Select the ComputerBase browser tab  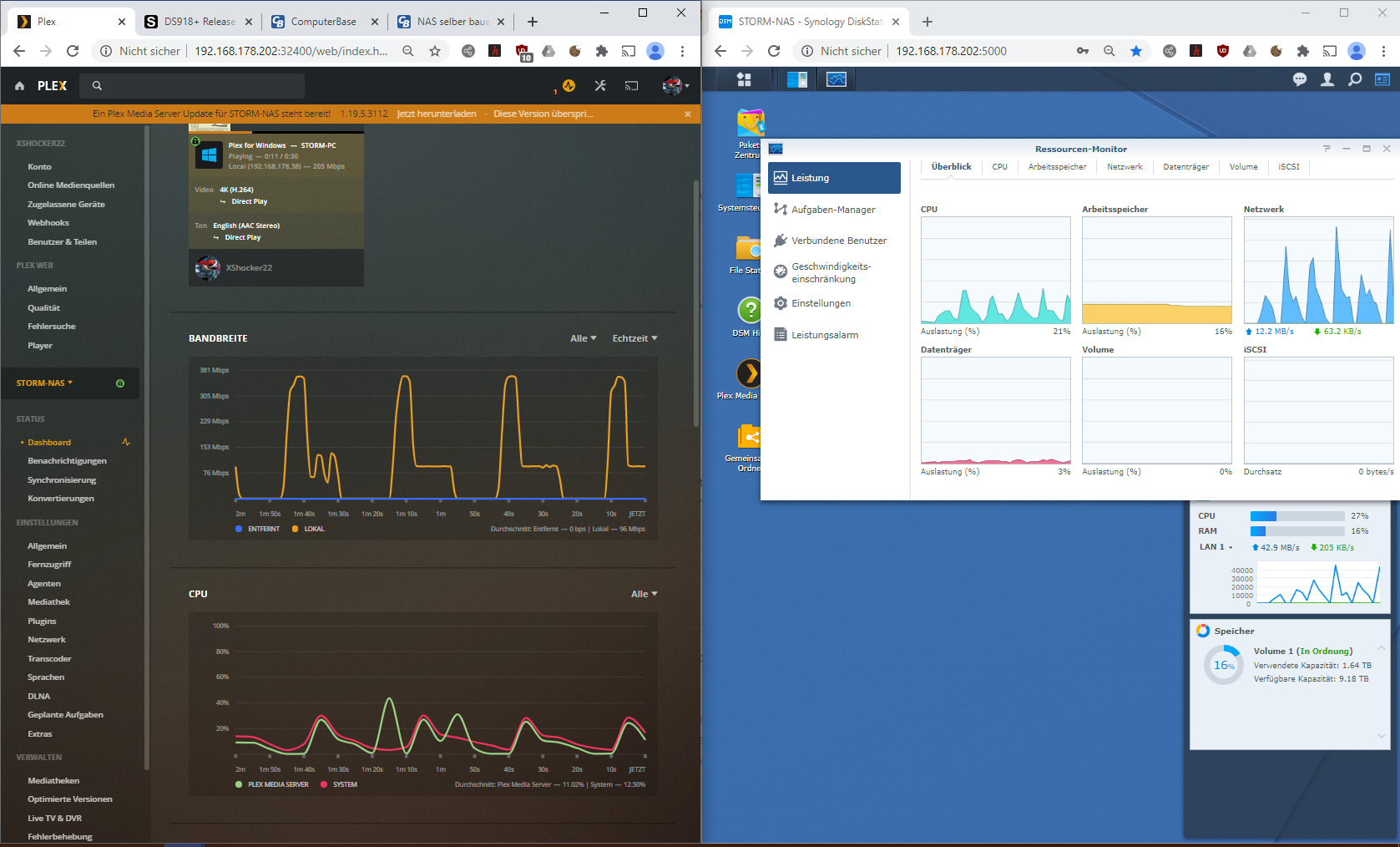tap(324, 22)
